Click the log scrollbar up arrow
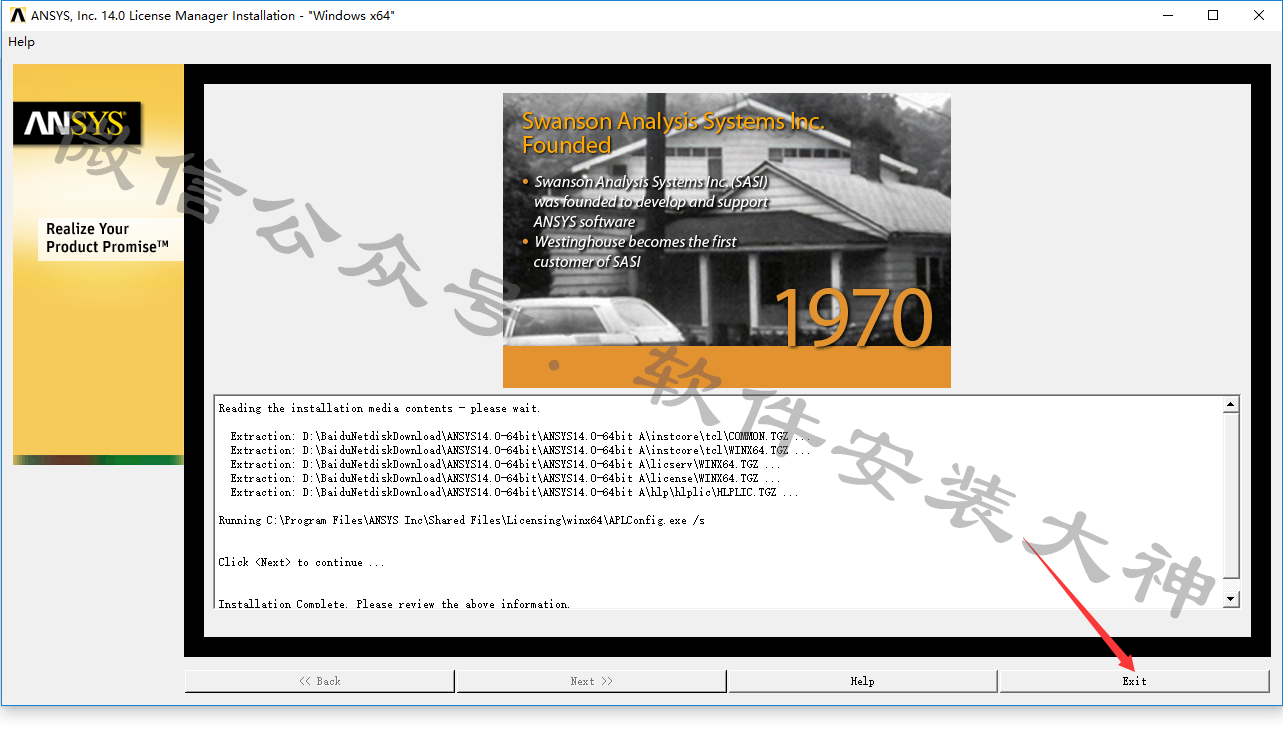Viewport: 1283px width, 748px height. click(x=1231, y=405)
